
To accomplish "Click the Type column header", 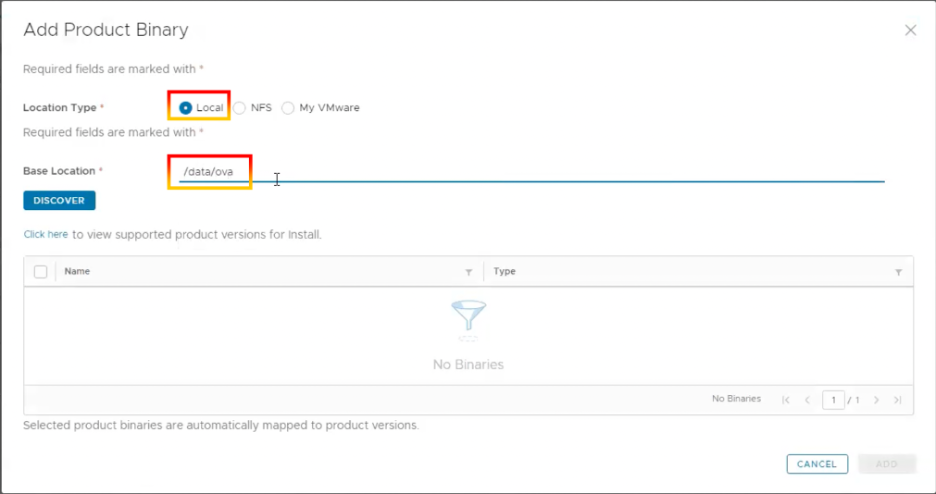I will pyautogui.click(x=504, y=271).
